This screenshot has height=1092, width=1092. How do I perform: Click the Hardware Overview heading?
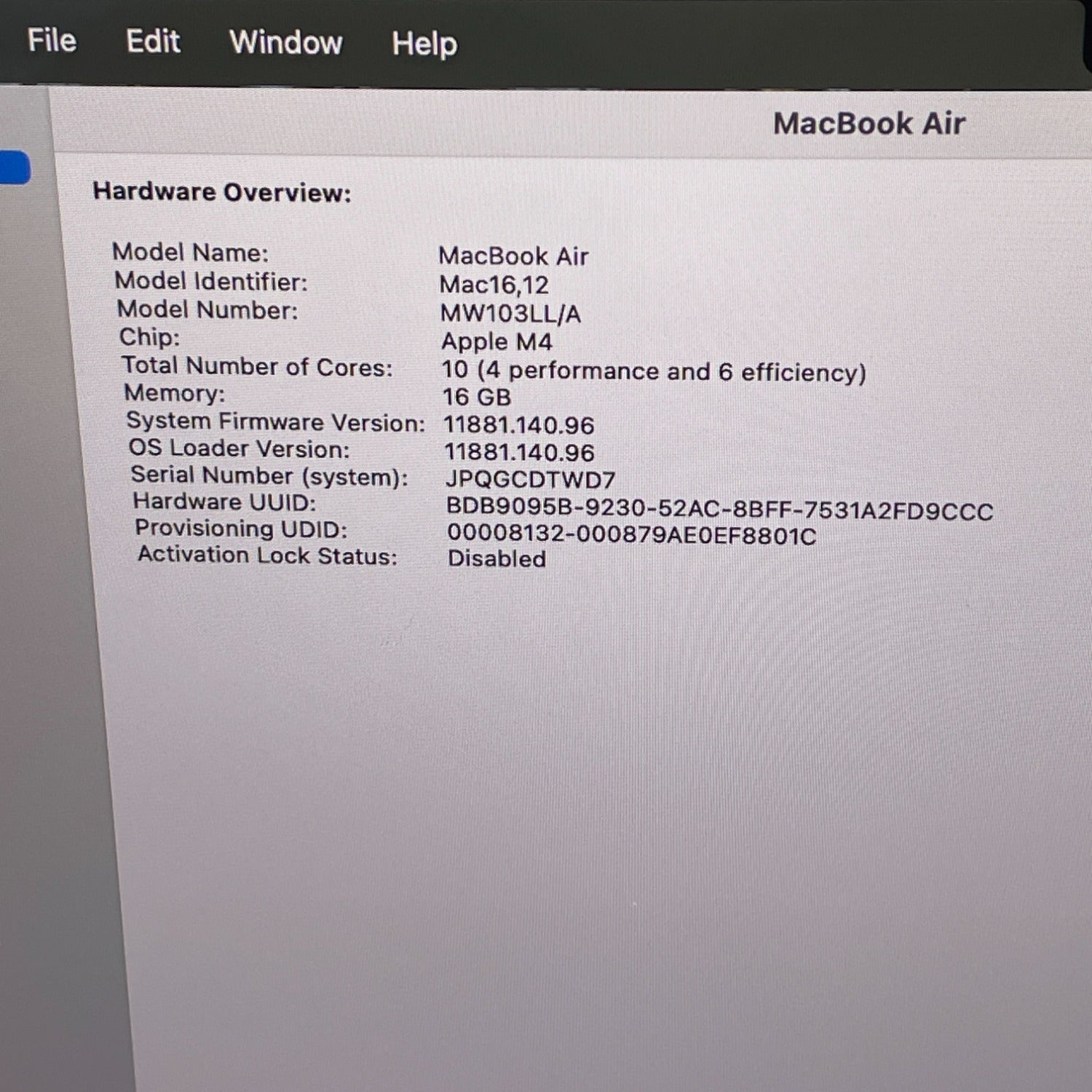222,192
